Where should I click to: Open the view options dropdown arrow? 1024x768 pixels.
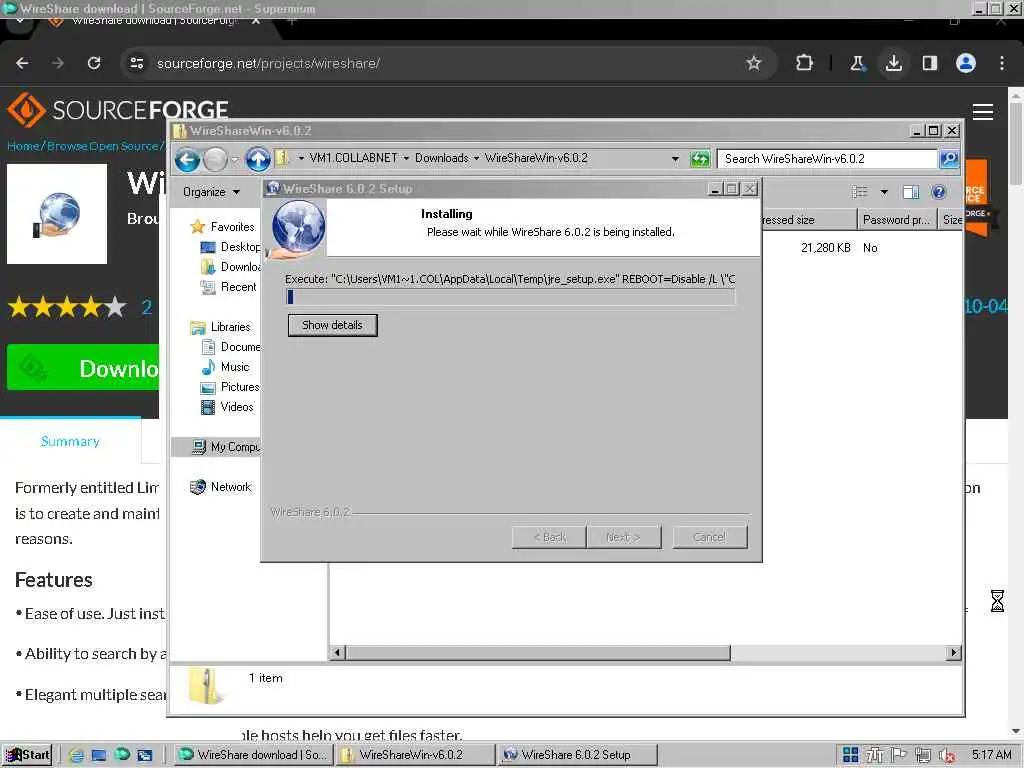pos(884,192)
